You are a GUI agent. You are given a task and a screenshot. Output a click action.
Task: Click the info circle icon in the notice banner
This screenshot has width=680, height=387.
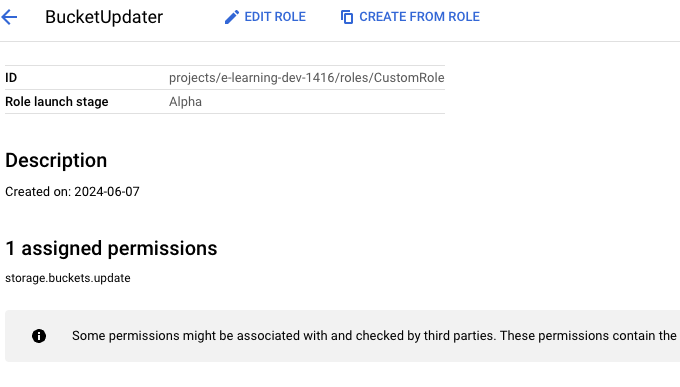click(x=39, y=336)
